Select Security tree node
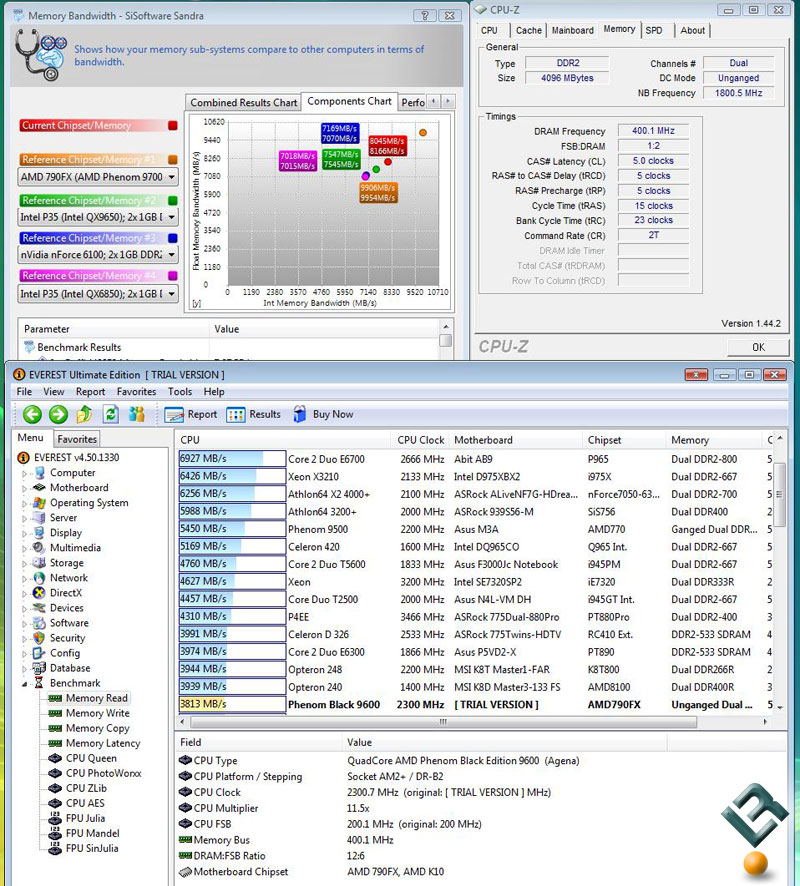The height and width of the screenshot is (886, 800). pyautogui.click(x=67, y=638)
